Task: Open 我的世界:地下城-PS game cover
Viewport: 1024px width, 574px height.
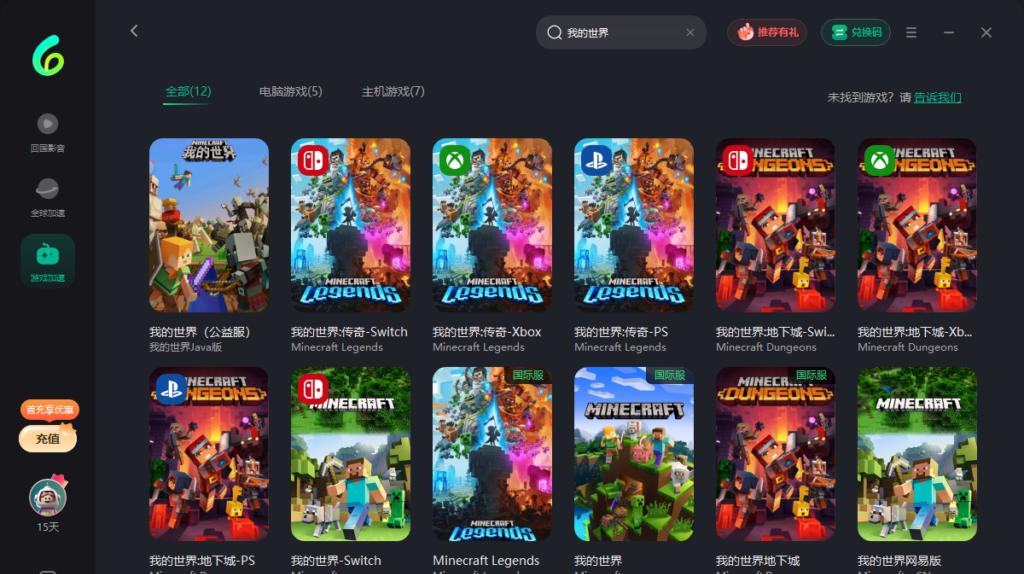Action: 209,454
